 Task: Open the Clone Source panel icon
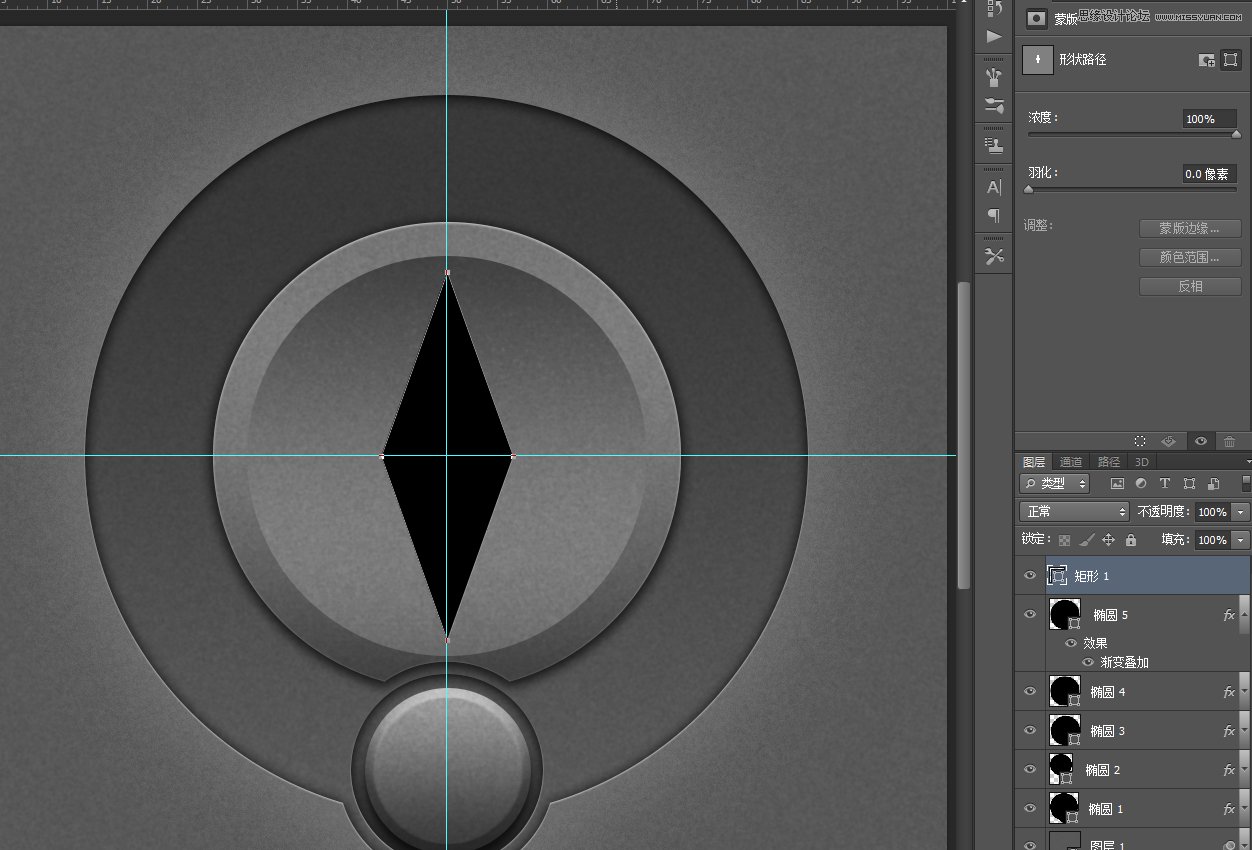[994, 145]
